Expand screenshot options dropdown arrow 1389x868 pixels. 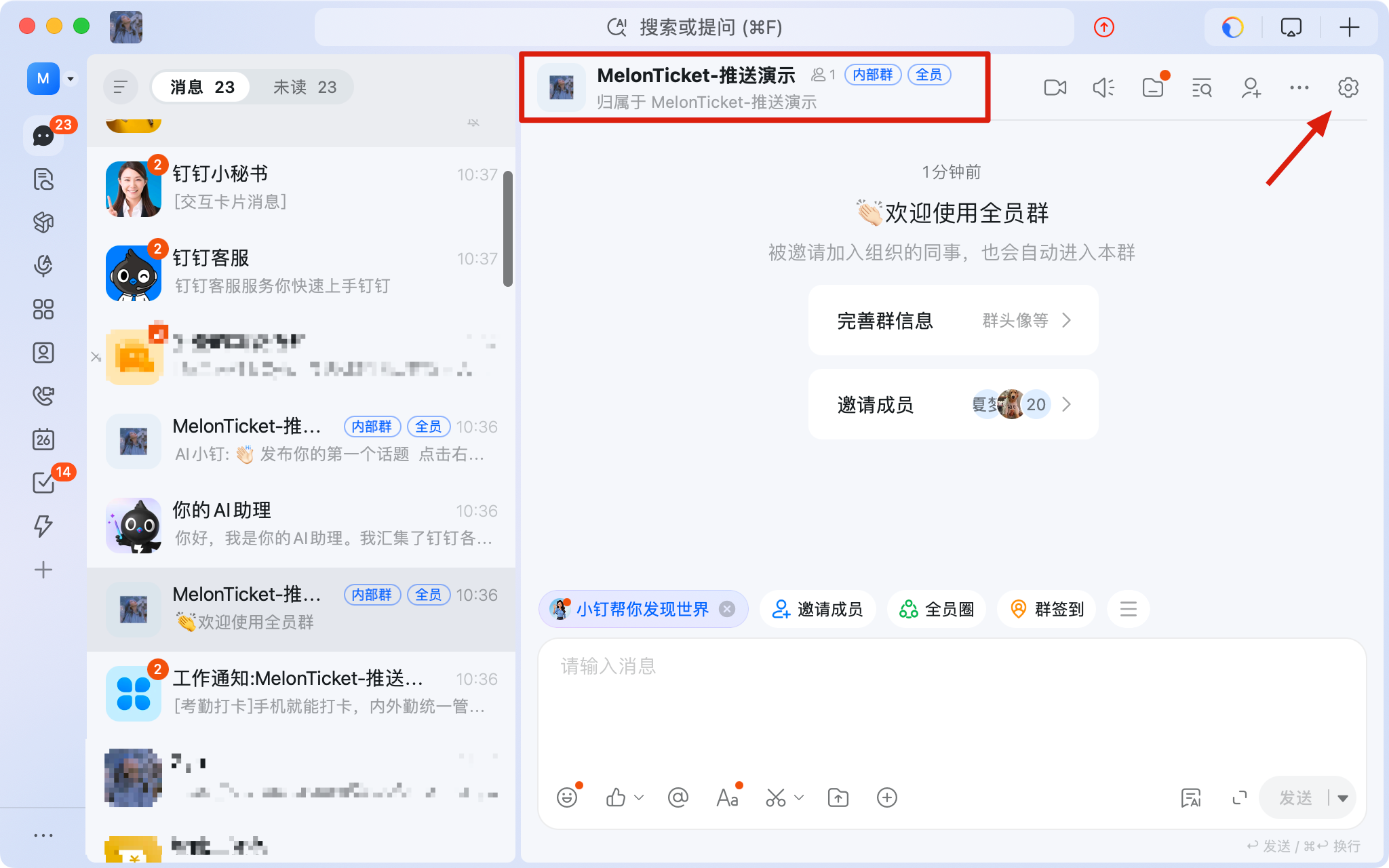[799, 797]
